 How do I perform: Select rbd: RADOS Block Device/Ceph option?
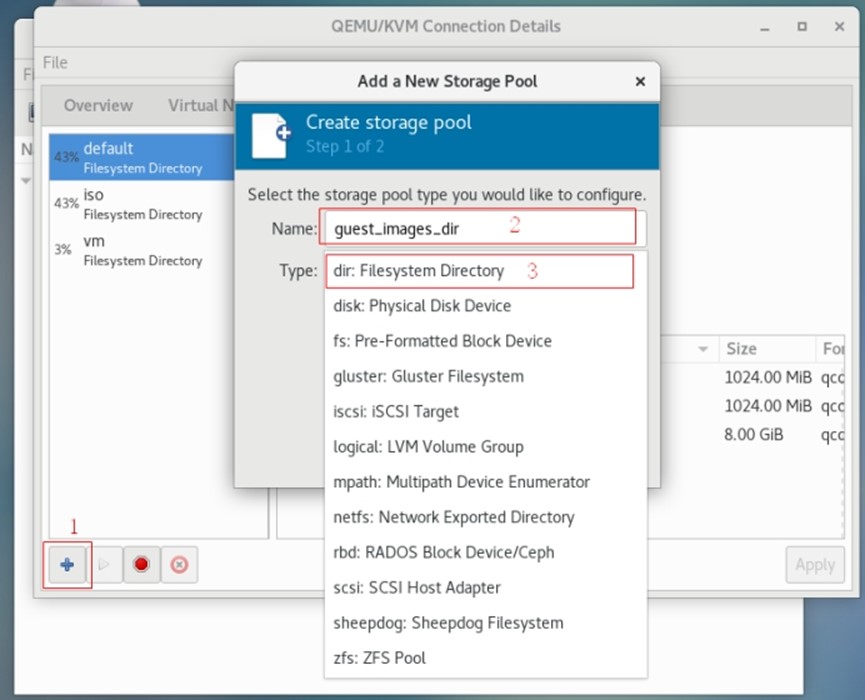coord(485,552)
